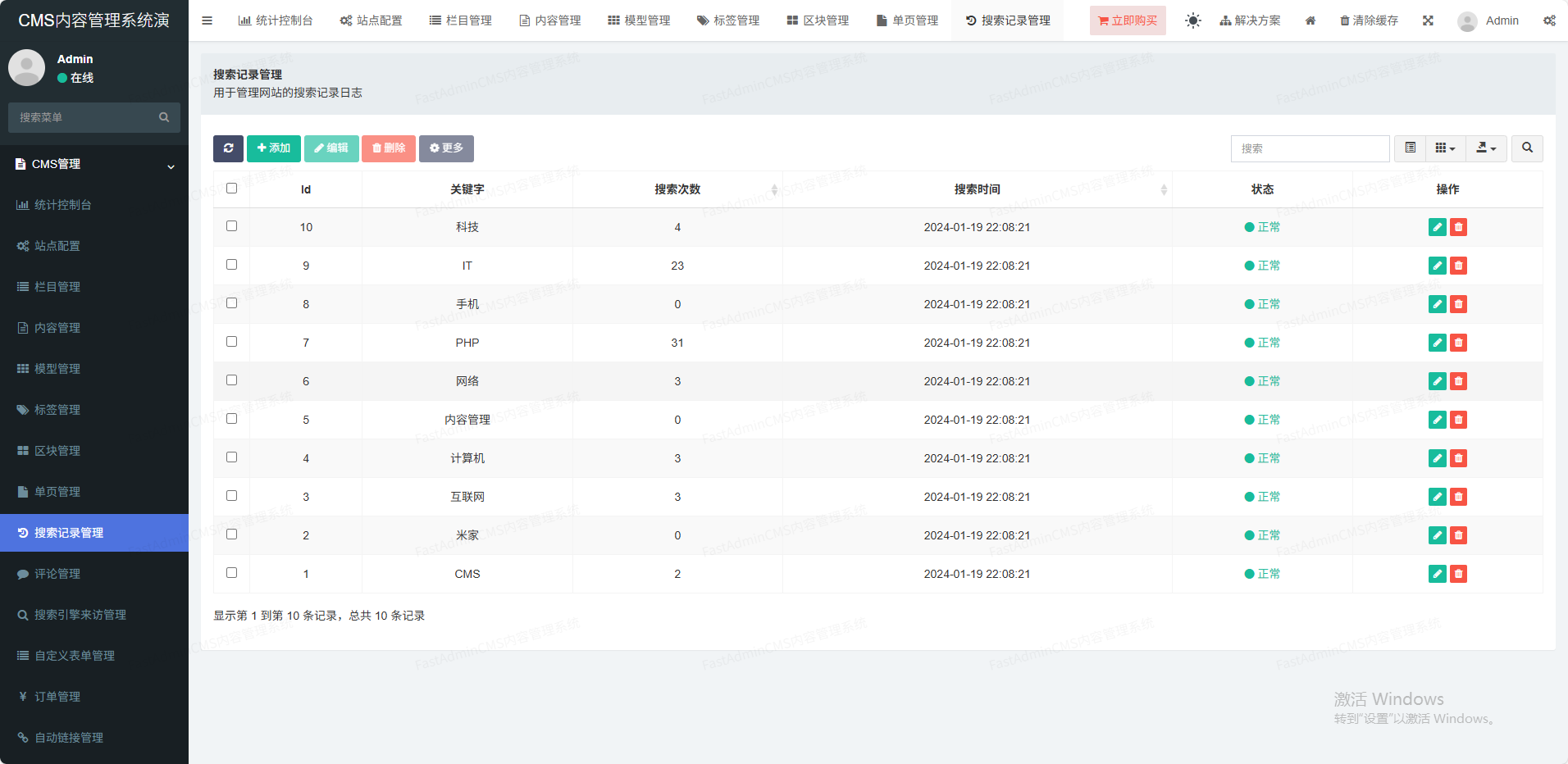1568x764 pixels.
Task: Open the home page icon in top bar
Action: (x=1310, y=20)
